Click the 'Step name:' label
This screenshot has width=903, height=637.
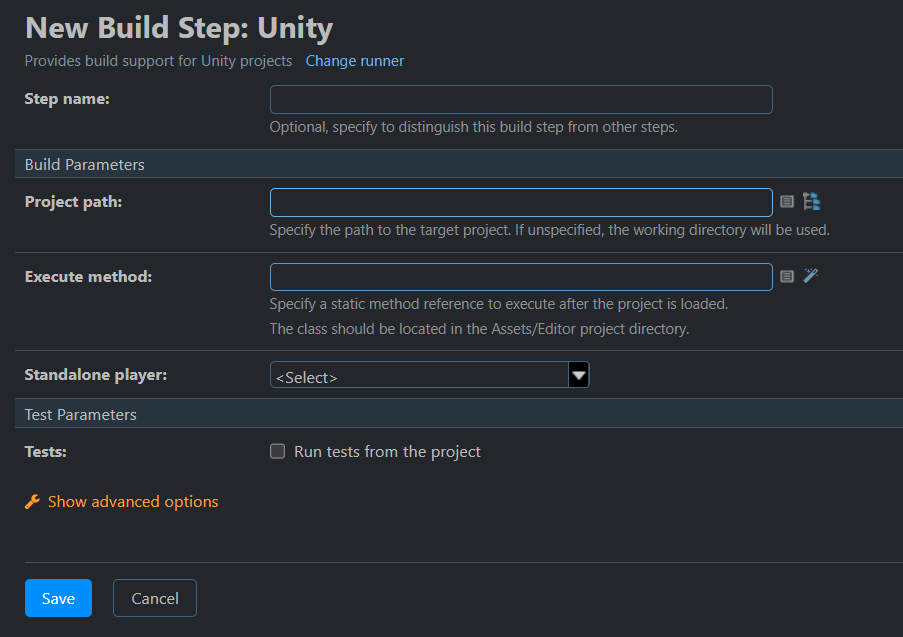67,99
